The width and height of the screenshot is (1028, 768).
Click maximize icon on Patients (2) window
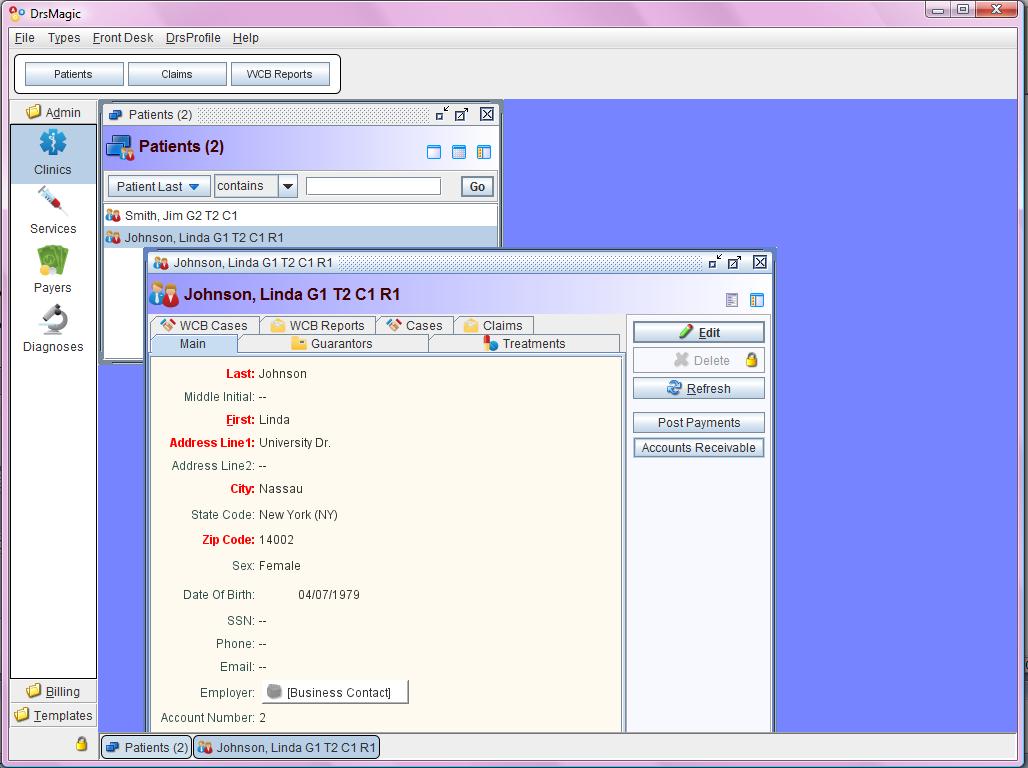click(x=462, y=114)
